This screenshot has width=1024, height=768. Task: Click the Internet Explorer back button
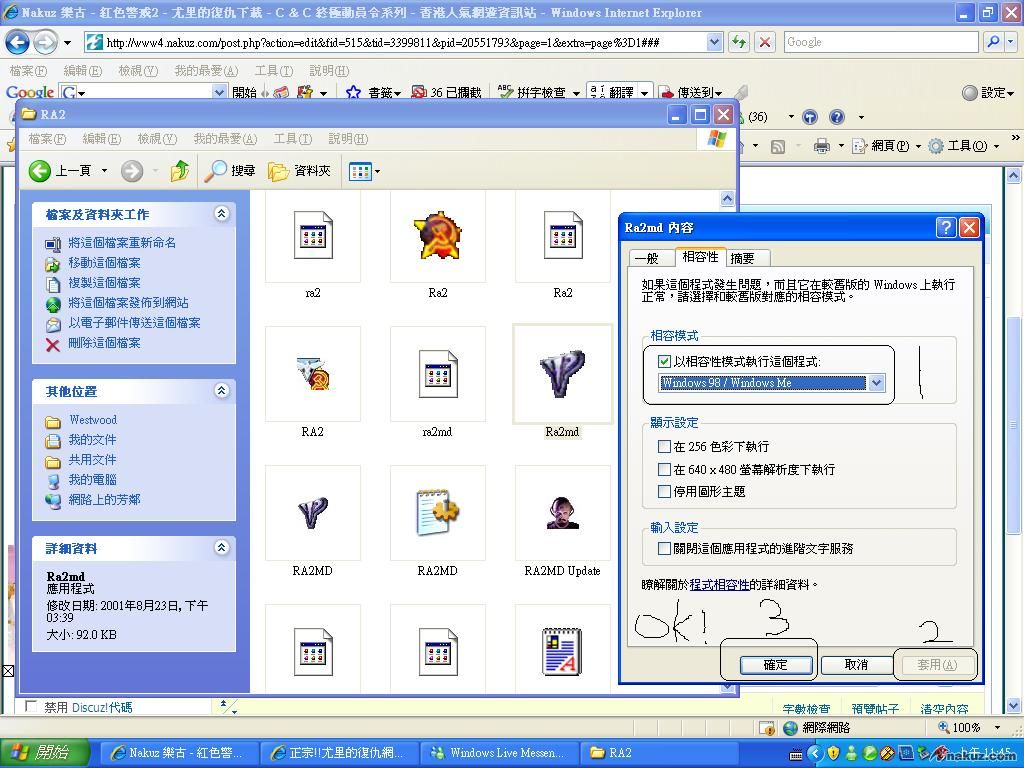[x=18, y=43]
